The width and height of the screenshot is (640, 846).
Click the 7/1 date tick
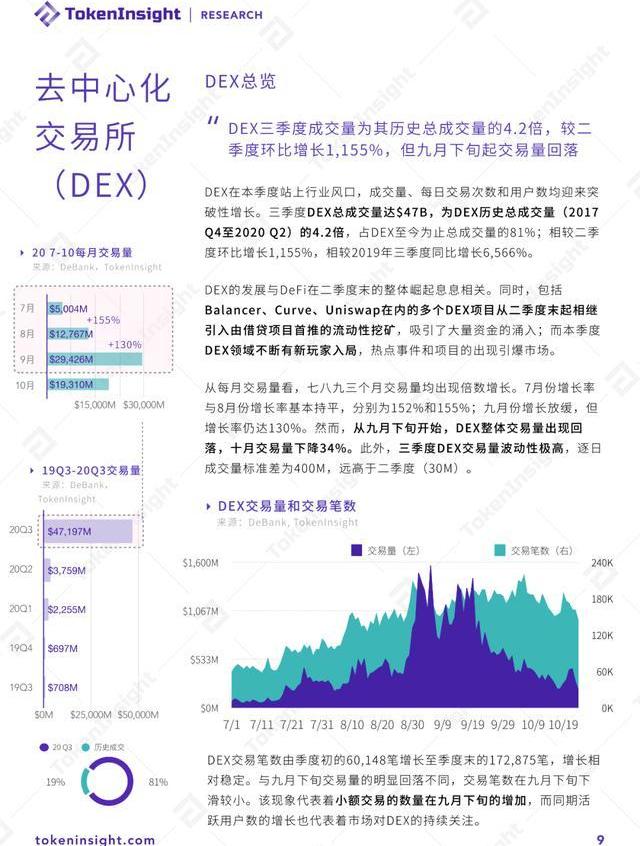point(232,725)
